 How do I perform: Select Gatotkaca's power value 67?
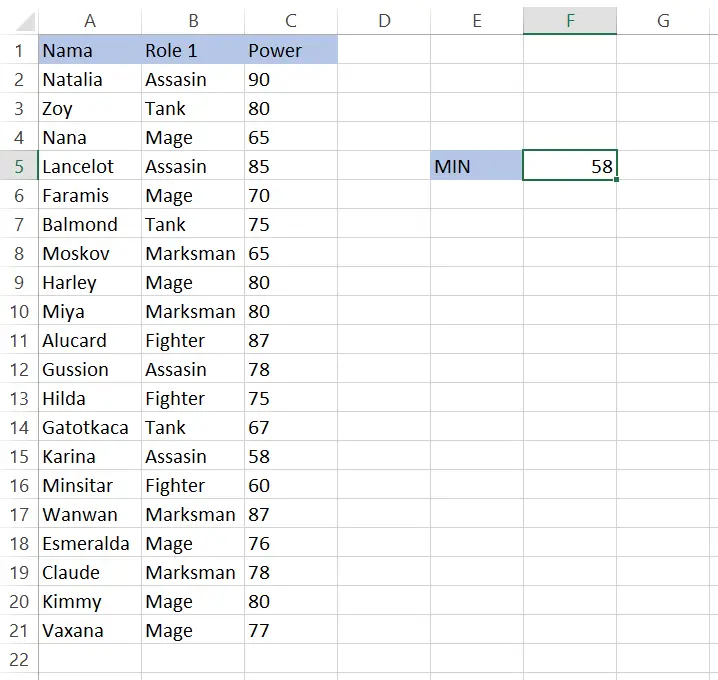coord(291,426)
